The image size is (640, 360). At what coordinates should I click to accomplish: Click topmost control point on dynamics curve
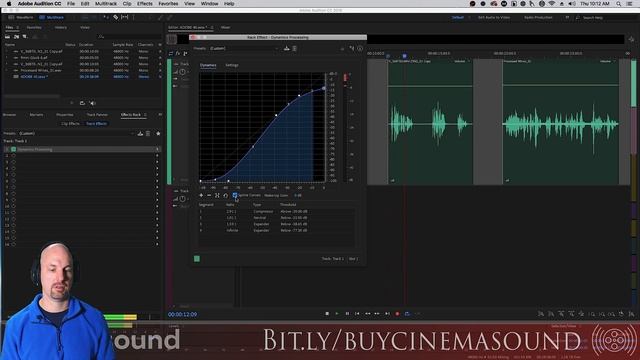(x=324, y=88)
